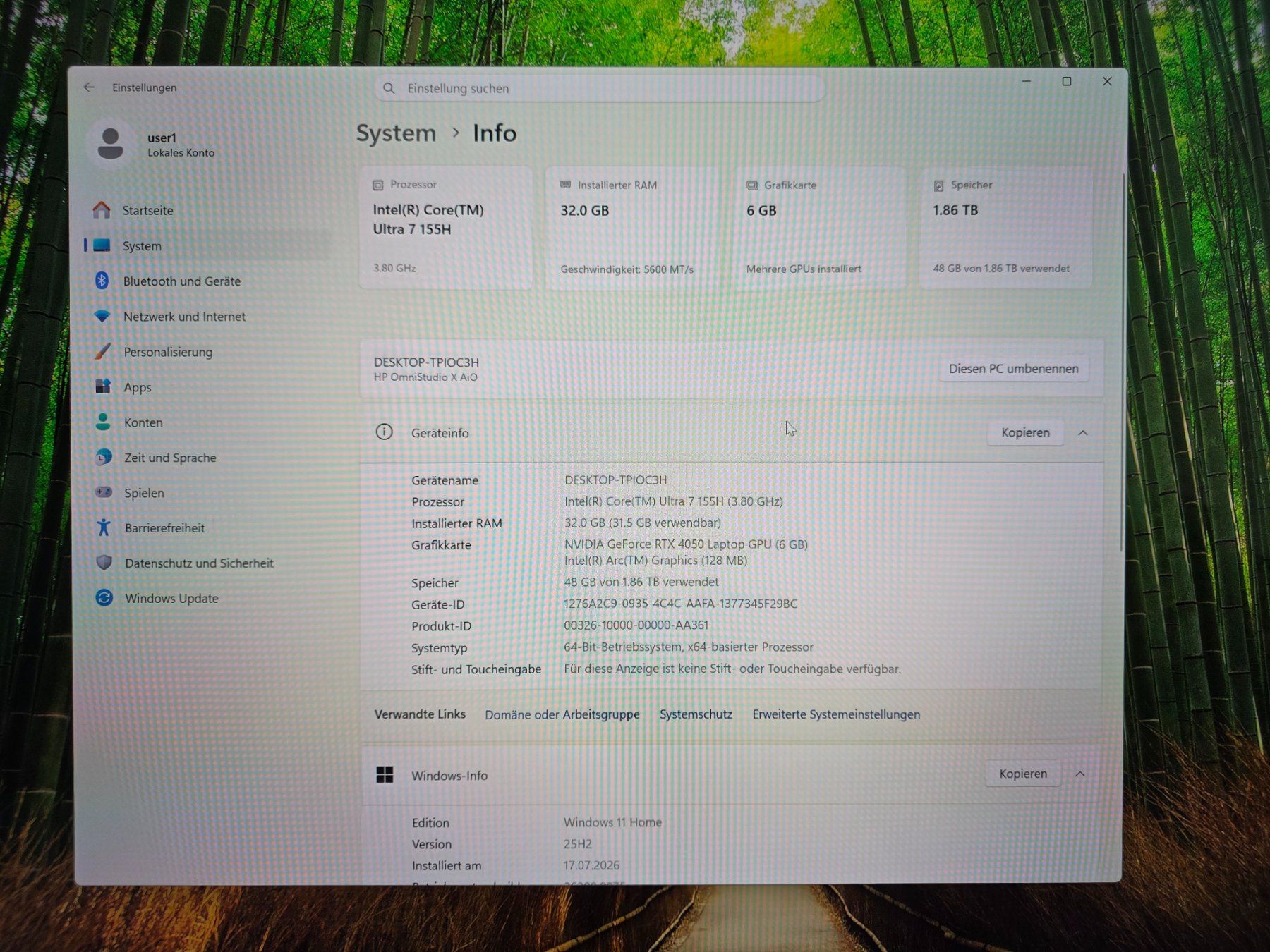Image resolution: width=1270 pixels, height=952 pixels.
Task: Click the Bluetooth icon in sidebar
Action: [x=102, y=281]
